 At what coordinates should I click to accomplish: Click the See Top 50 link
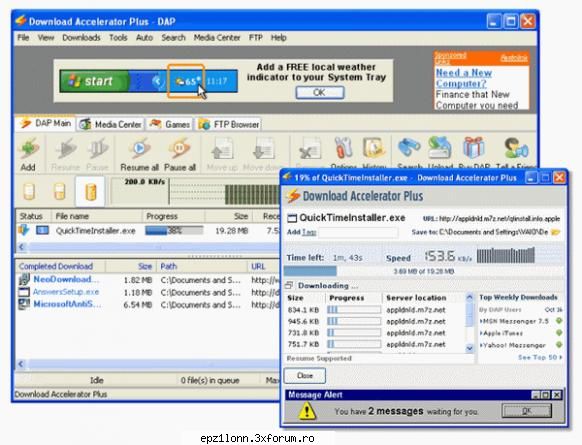click(540, 357)
